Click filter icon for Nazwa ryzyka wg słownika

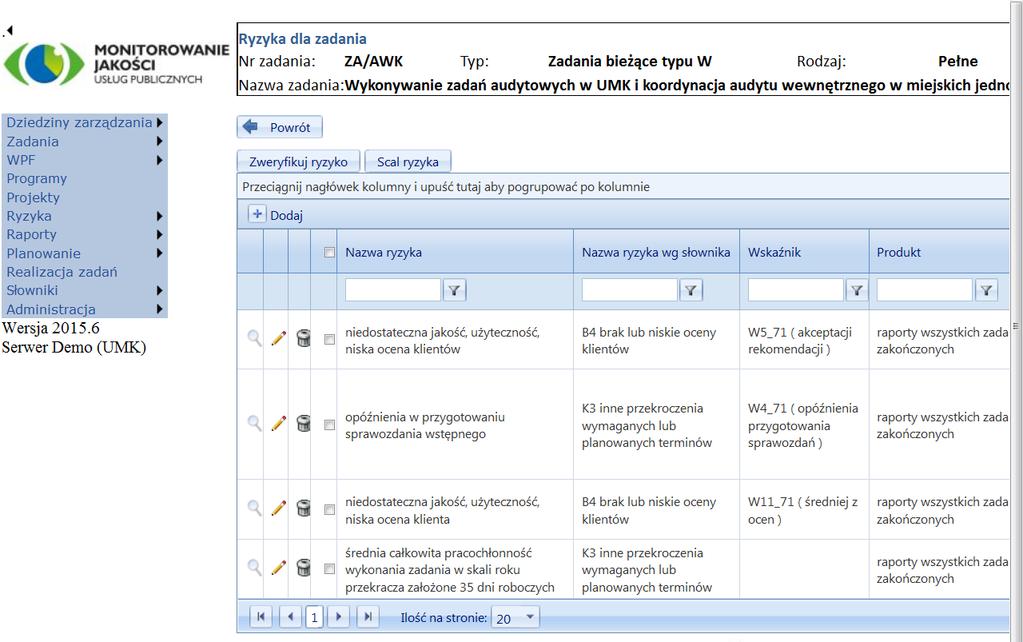691,290
